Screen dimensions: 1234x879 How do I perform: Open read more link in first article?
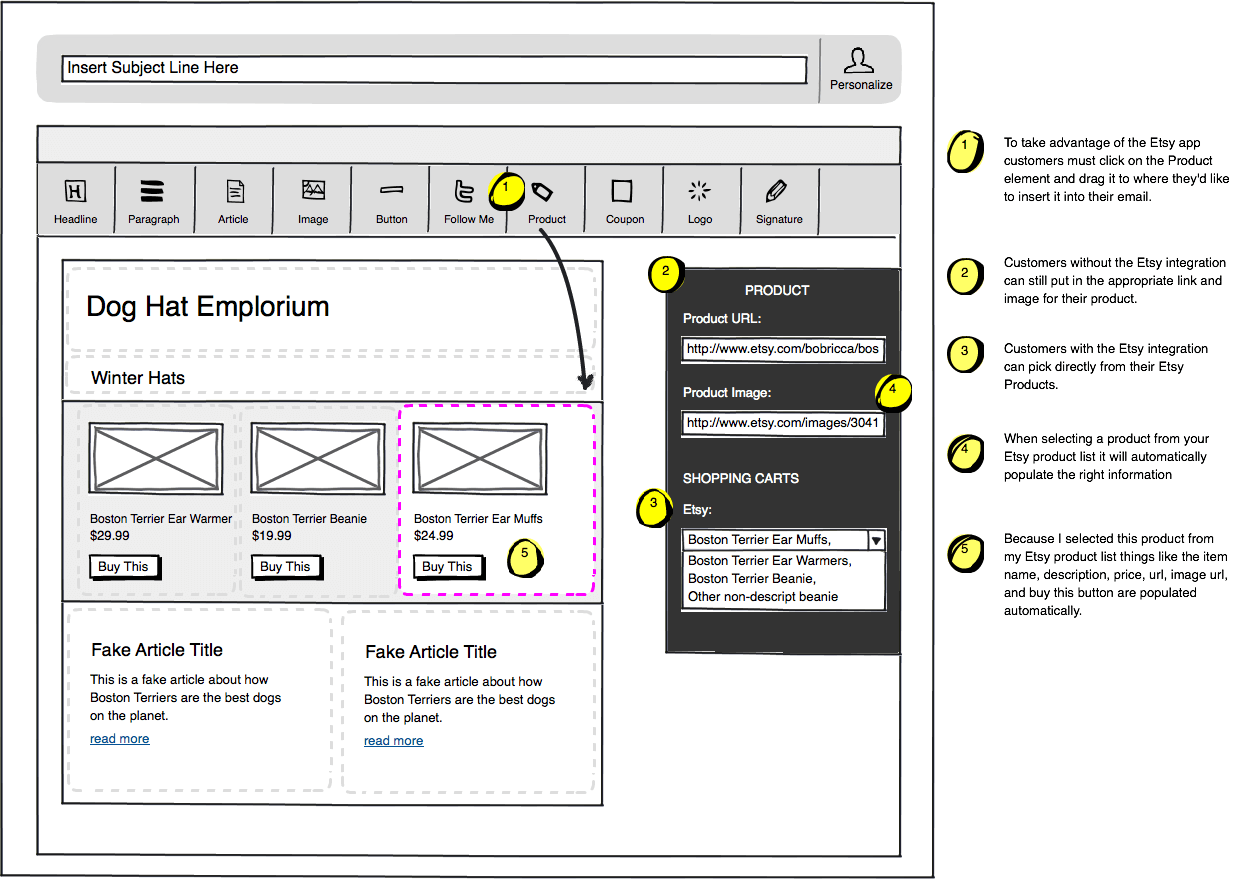pyautogui.click(x=119, y=739)
